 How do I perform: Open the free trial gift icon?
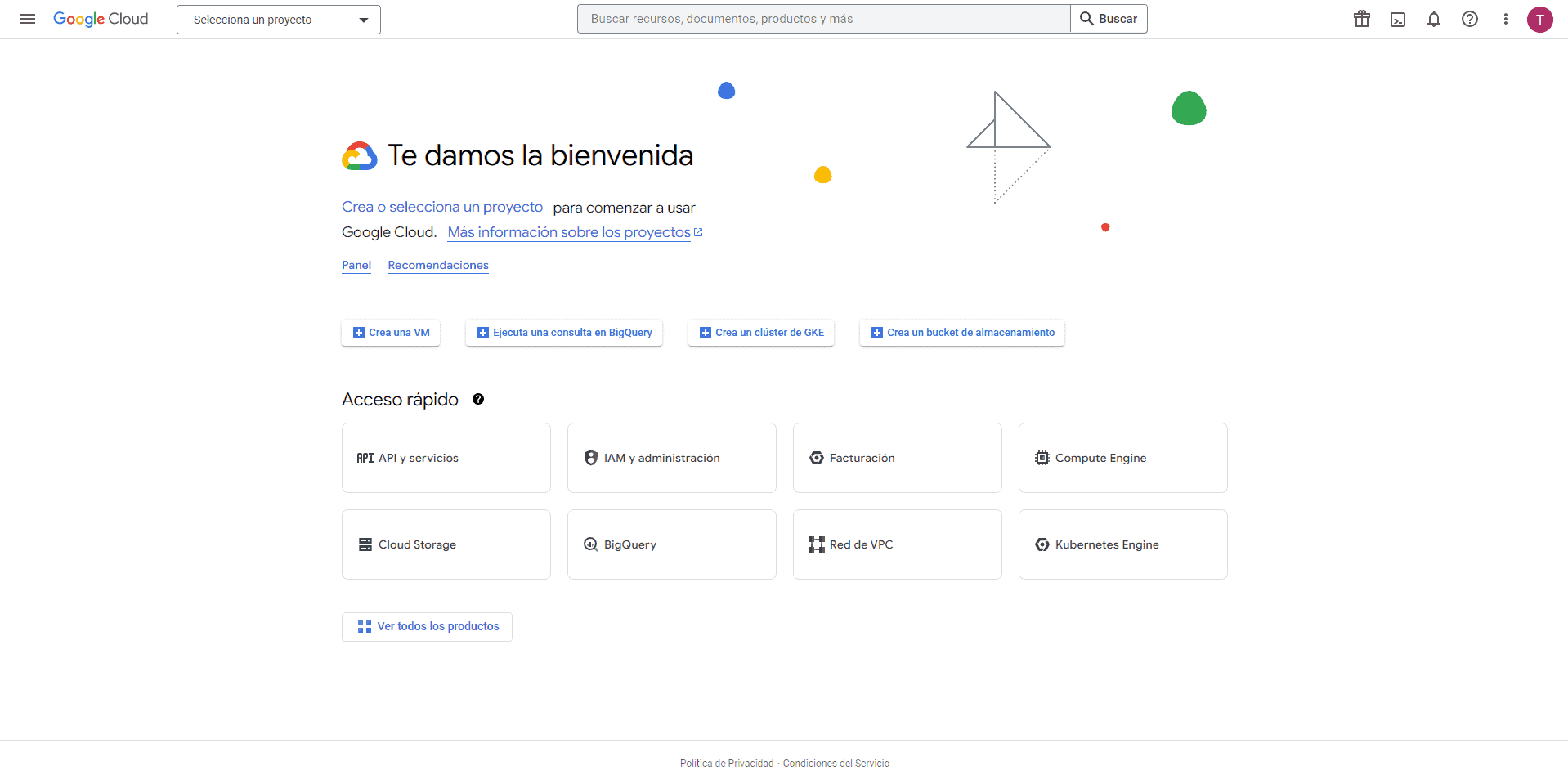pyautogui.click(x=1362, y=19)
